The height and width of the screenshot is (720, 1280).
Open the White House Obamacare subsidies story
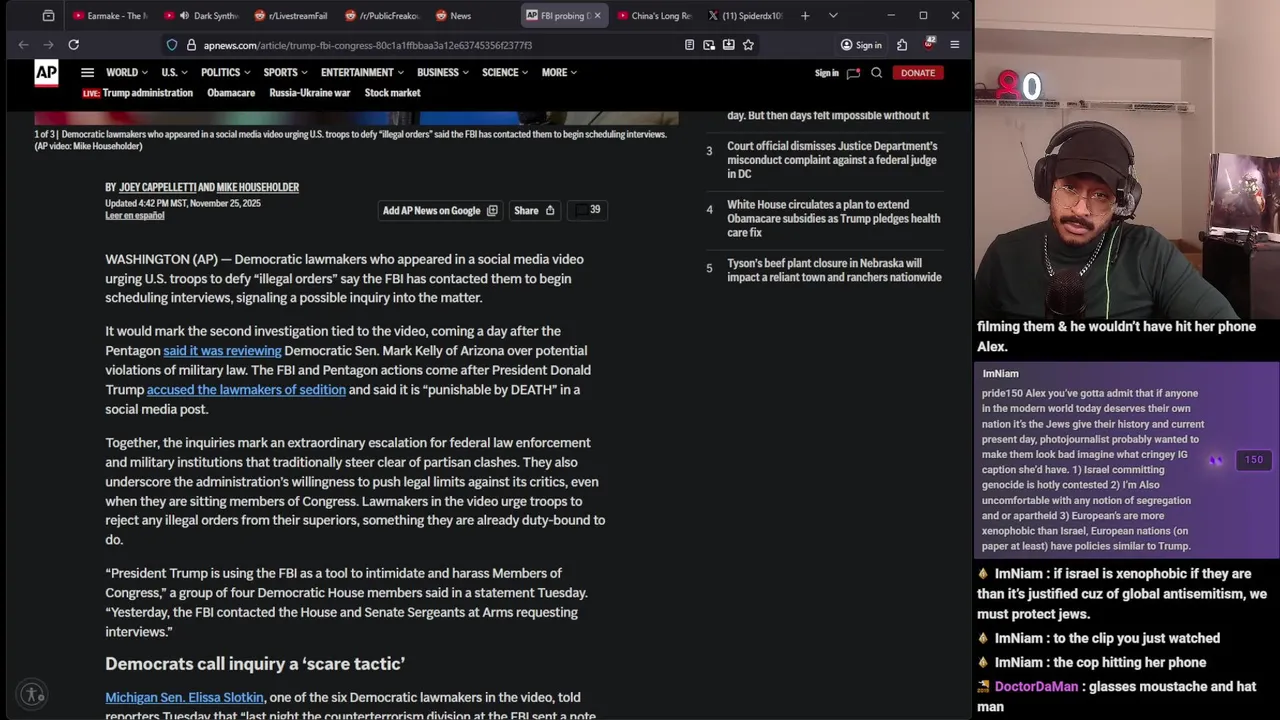pyautogui.click(x=833, y=218)
